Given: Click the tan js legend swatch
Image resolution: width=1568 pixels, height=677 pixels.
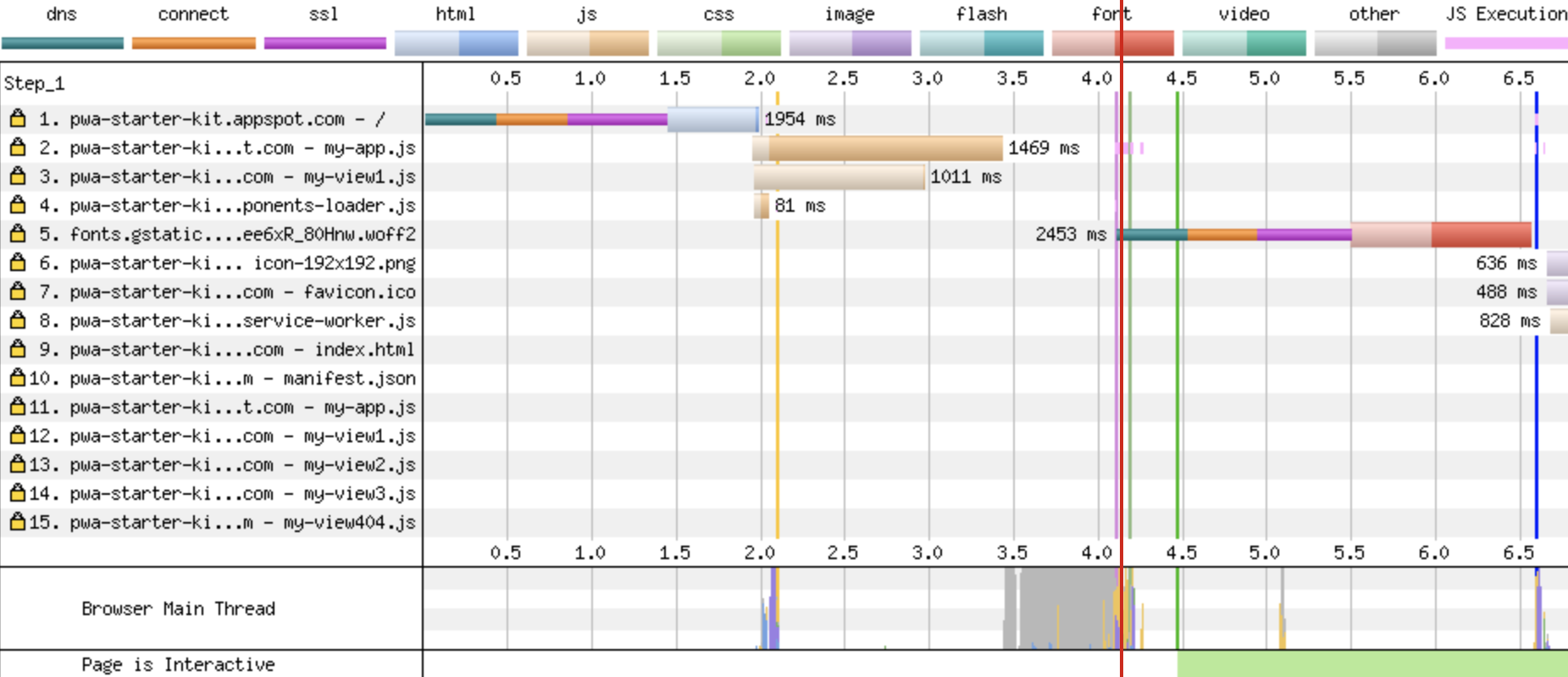Looking at the screenshot, I should click(588, 43).
